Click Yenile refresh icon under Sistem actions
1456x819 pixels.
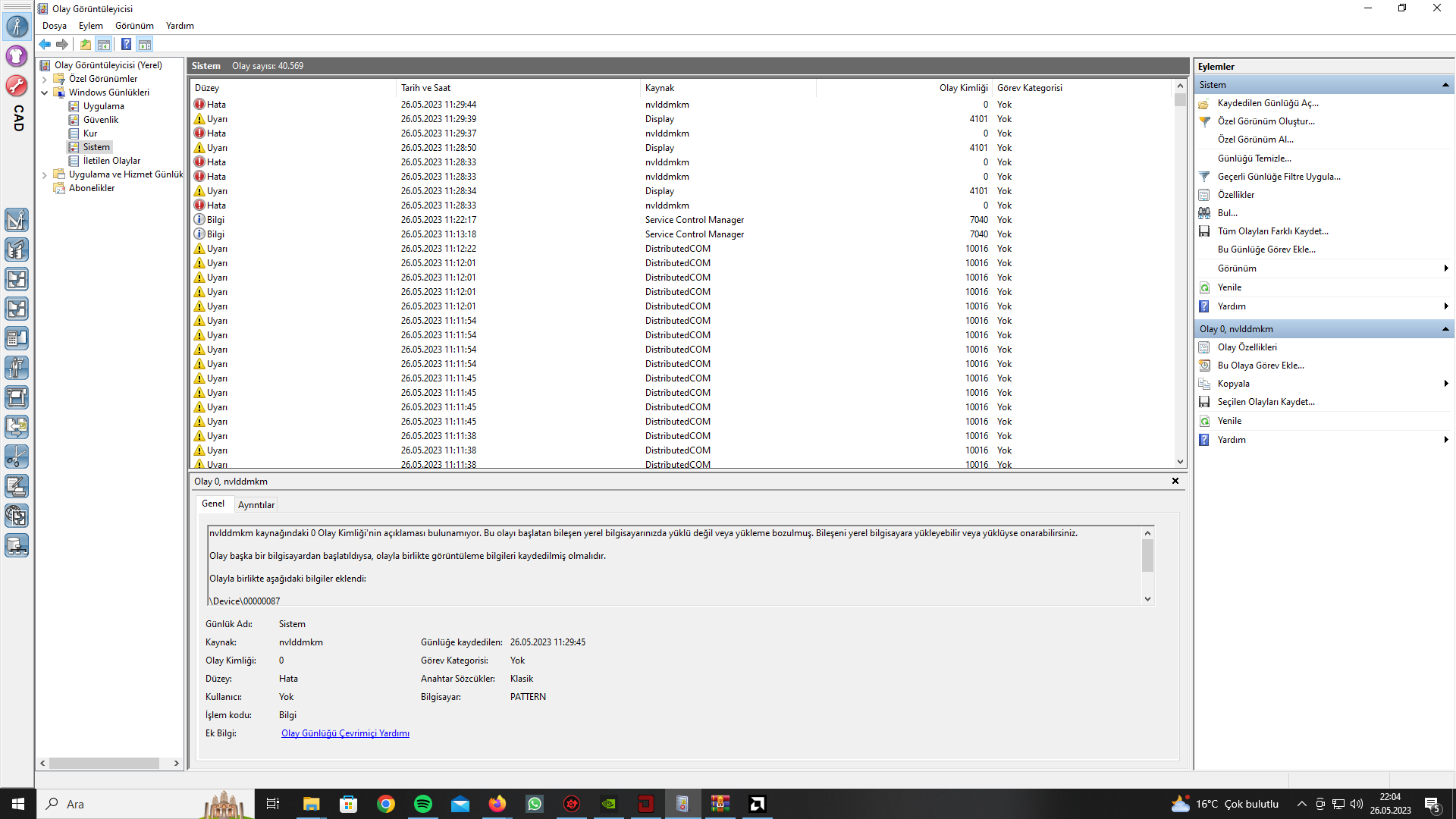(1204, 287)
